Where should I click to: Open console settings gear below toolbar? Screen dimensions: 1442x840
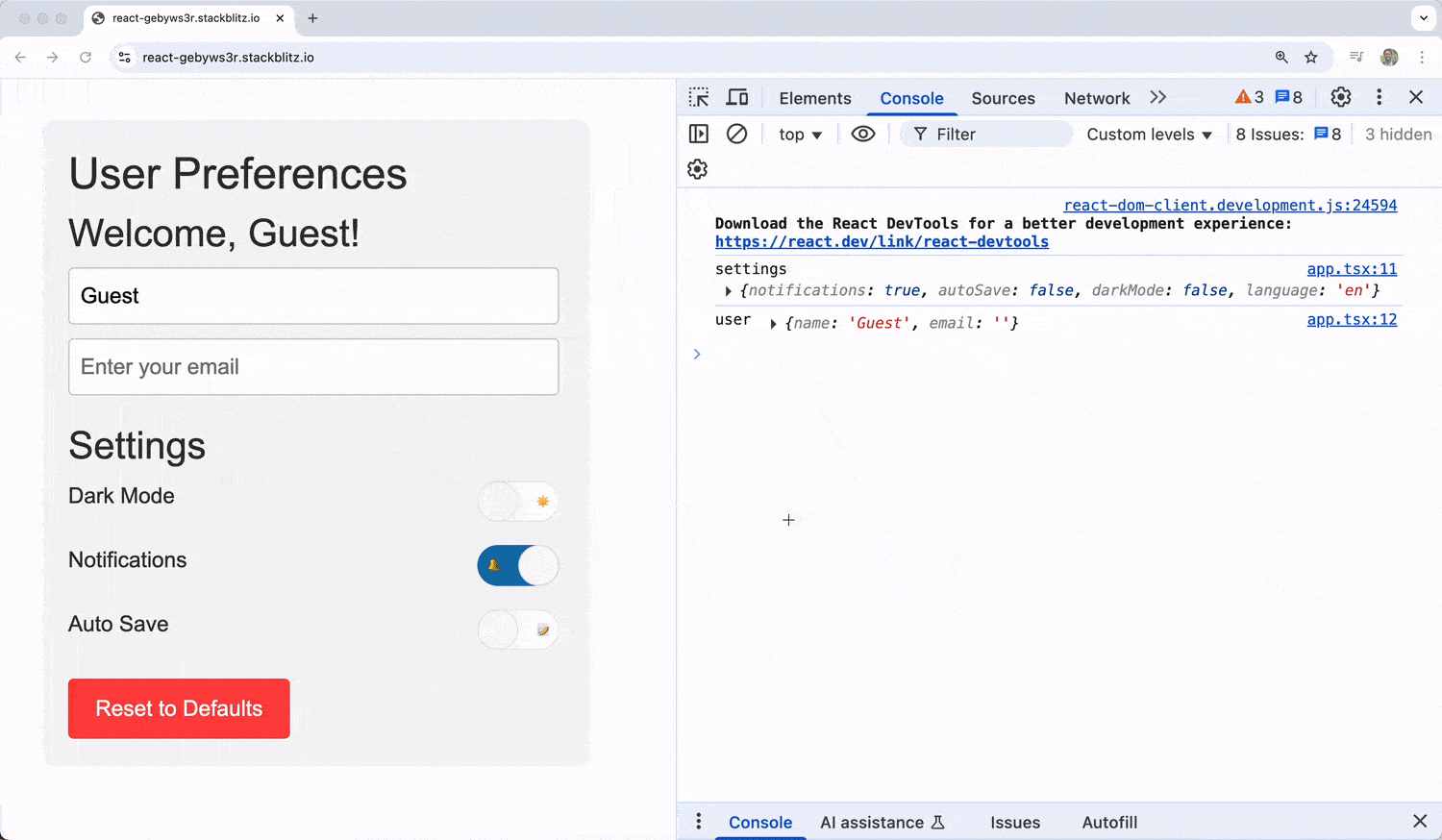698,170
